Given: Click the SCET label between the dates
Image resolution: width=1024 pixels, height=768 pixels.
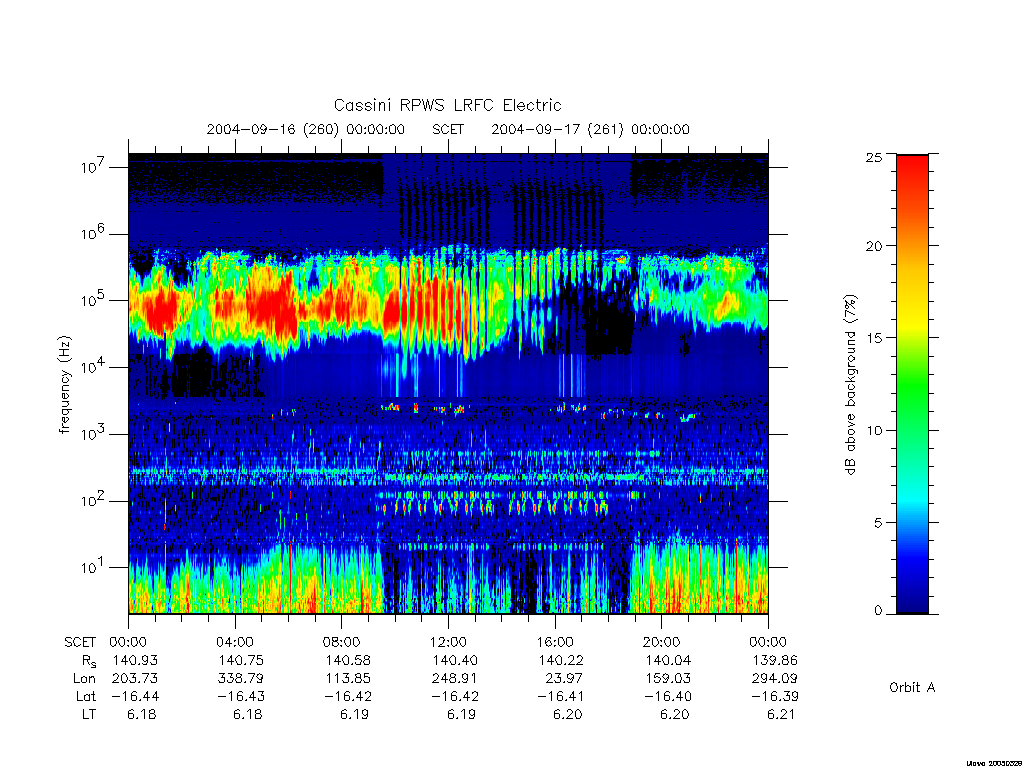Looking at the screenshot, I should [448, 129].
